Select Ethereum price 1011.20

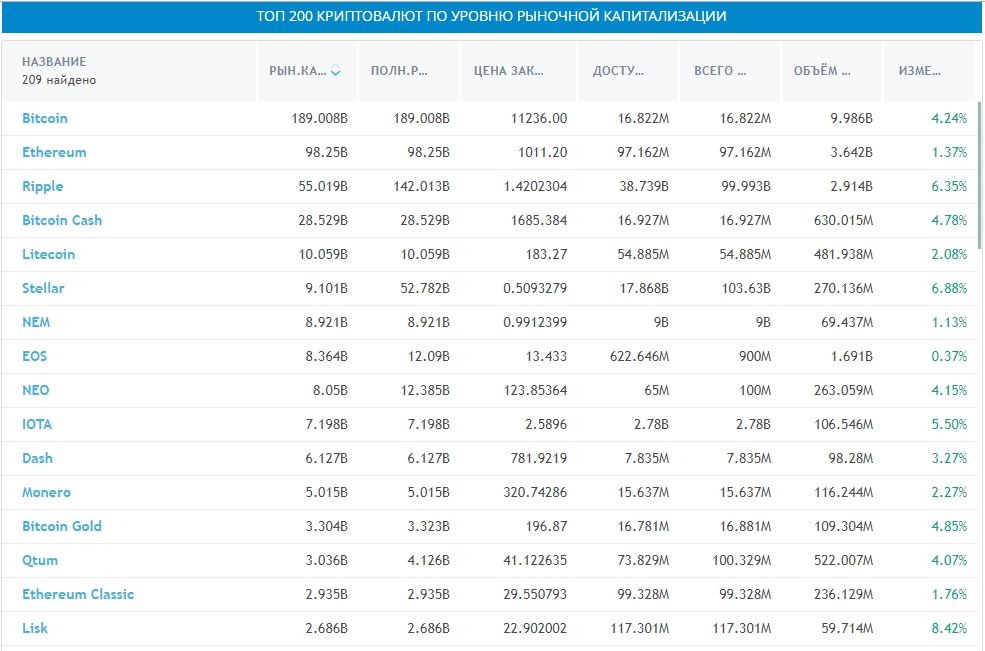[542, 152]
